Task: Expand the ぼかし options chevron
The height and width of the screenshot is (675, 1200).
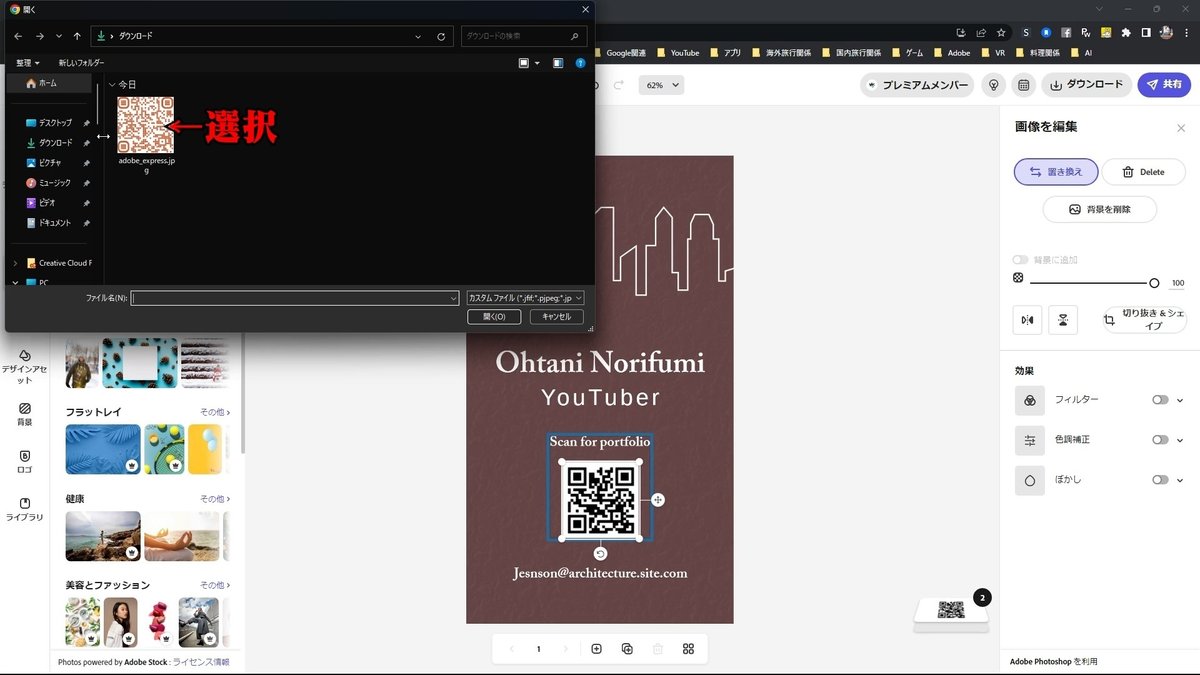Action: tap(1180, 480)
